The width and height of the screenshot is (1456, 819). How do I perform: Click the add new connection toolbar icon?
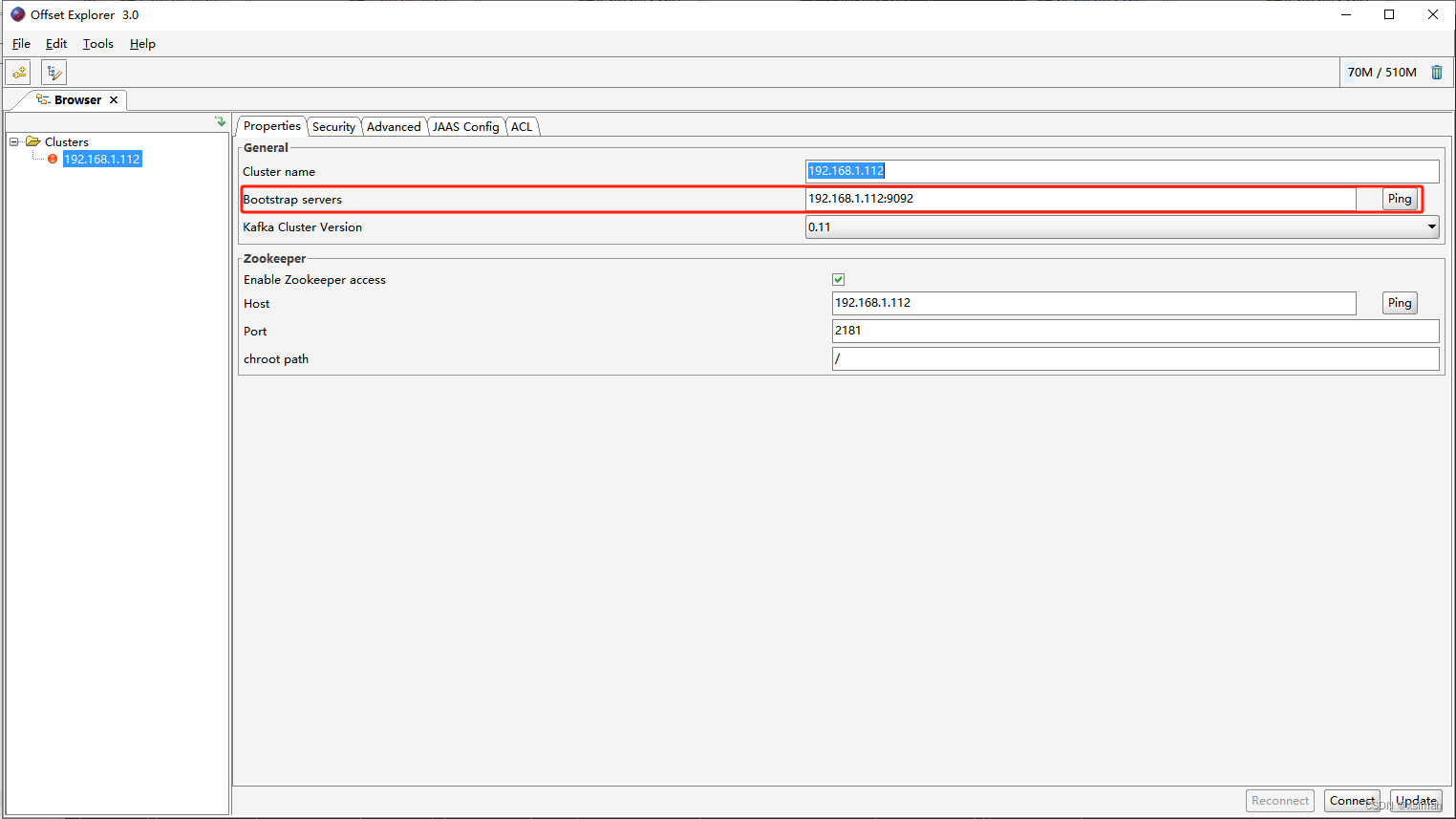click(19, 72)
